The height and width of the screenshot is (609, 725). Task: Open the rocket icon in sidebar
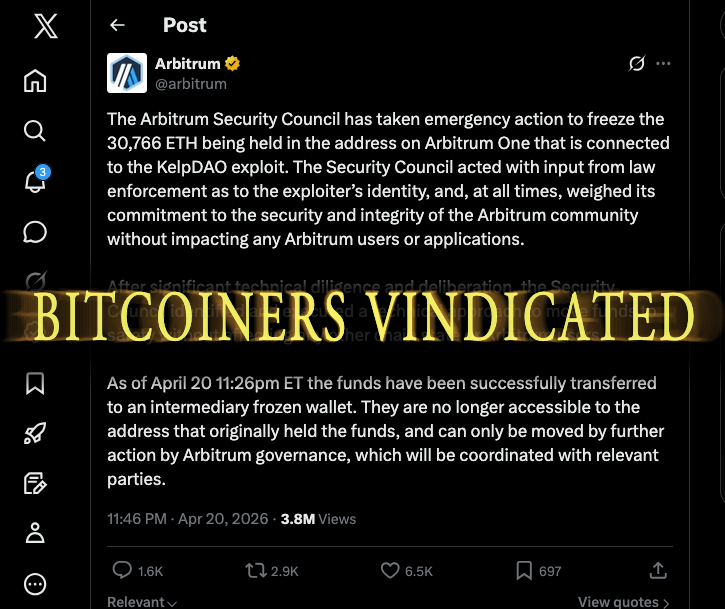tap(35, 433)
